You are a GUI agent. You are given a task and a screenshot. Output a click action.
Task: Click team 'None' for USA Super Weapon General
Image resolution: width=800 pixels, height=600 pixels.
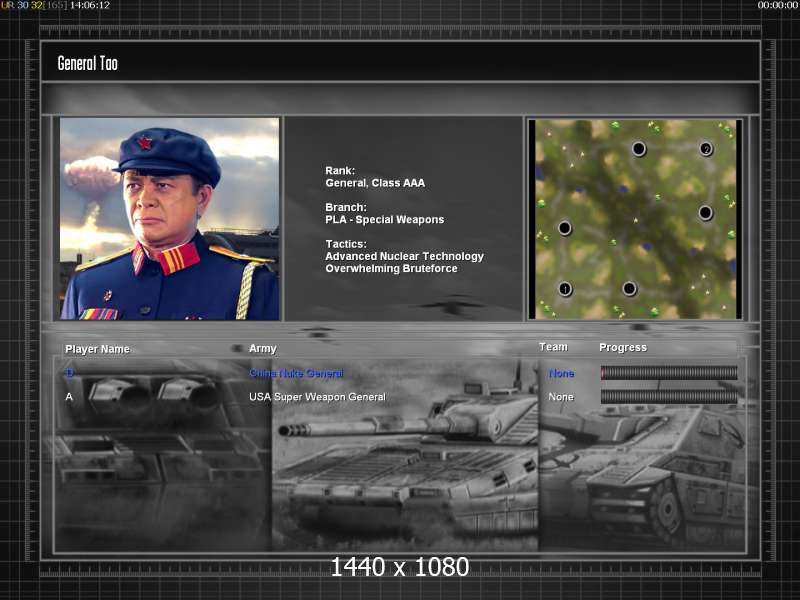(x=561, y=397)
